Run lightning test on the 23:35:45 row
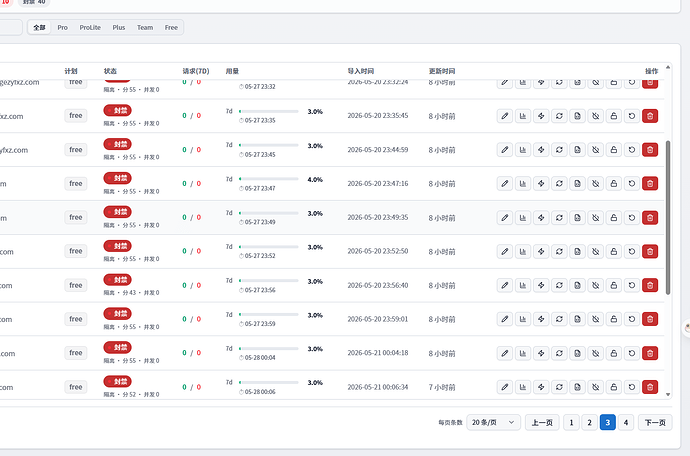This screenshot has width=690, height=456. coord(541,116)
